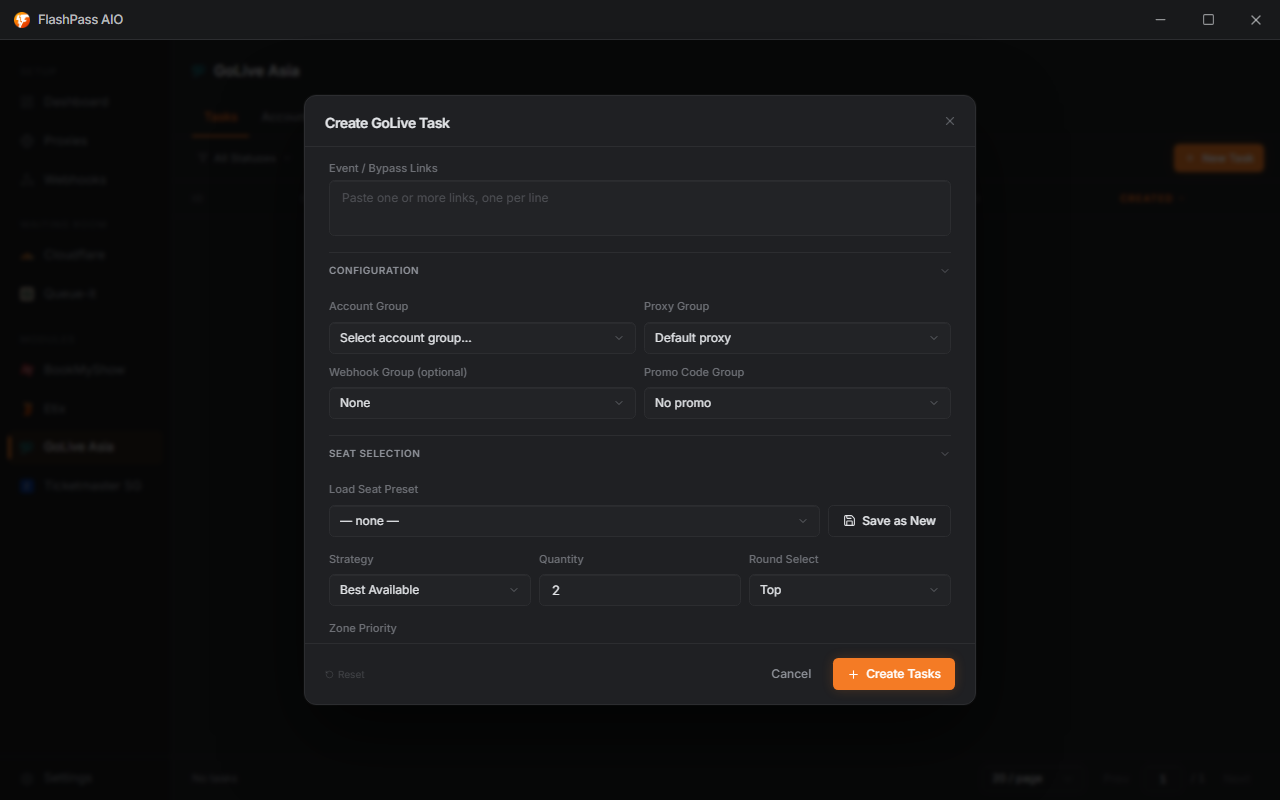The height and width of the screenshot is (800, 1280).
Task: Open Proxies in the sidebar
Action: click(86, 141)
